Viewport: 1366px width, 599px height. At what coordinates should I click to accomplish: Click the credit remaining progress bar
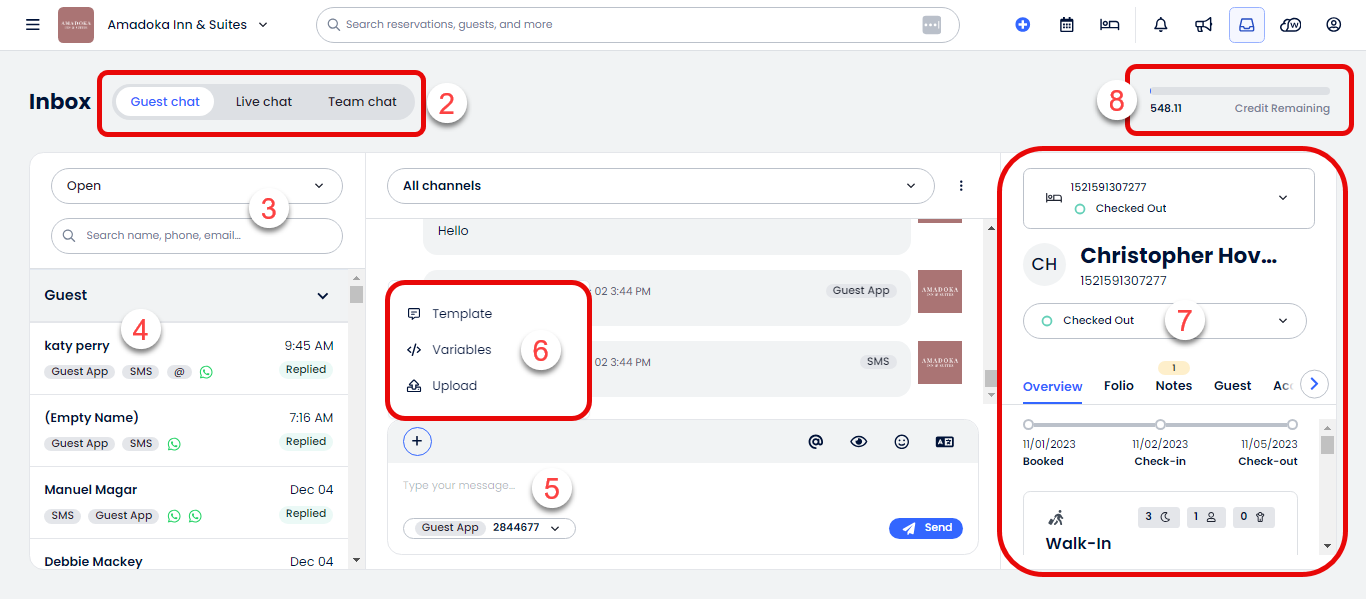[1240, 91]
